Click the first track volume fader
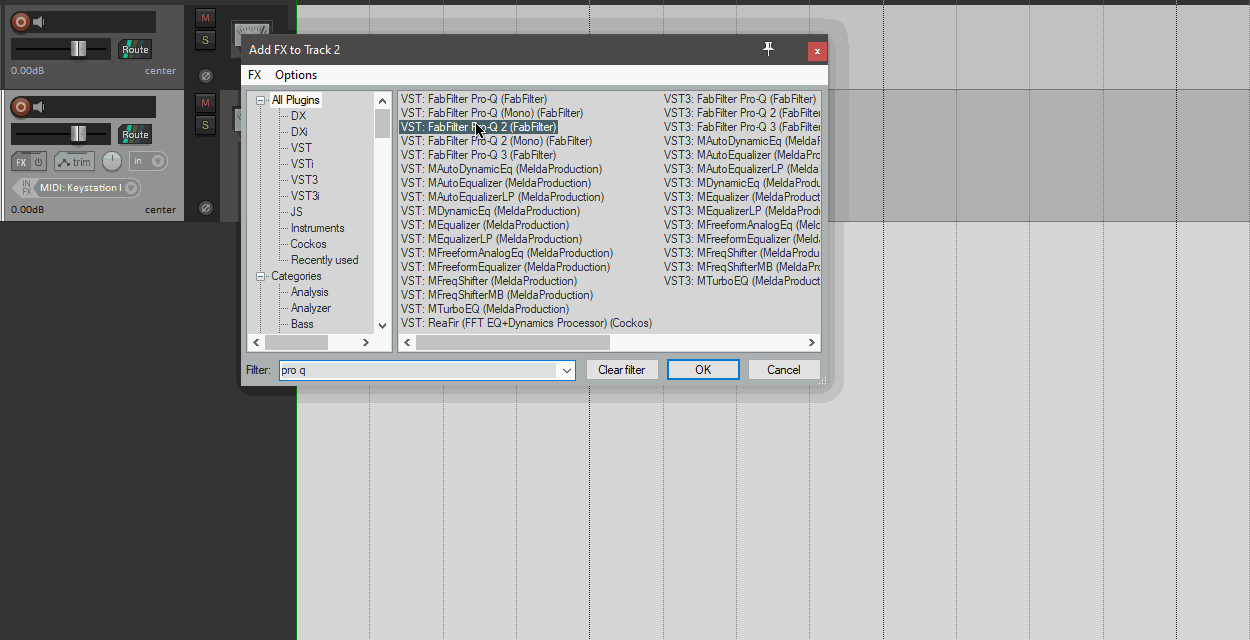1250x640 pixels. tap(78, 49)
